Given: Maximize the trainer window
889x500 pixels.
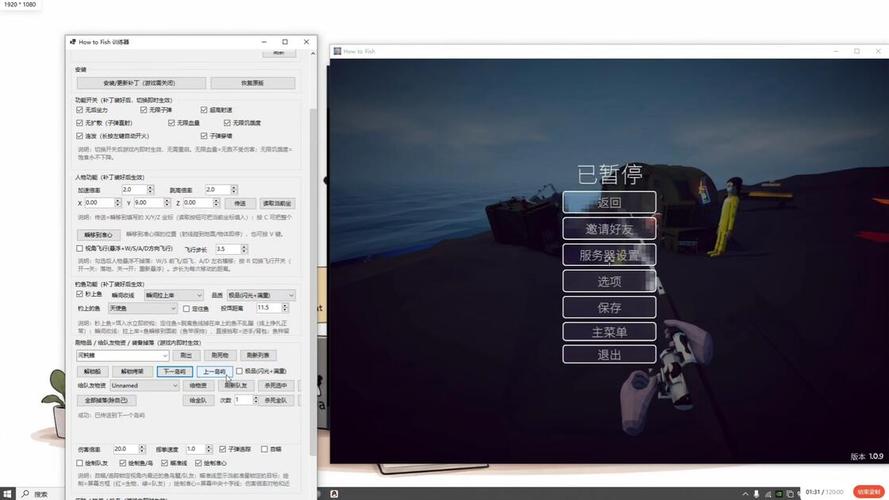Looking at the screenshot, I should point(285,42).
